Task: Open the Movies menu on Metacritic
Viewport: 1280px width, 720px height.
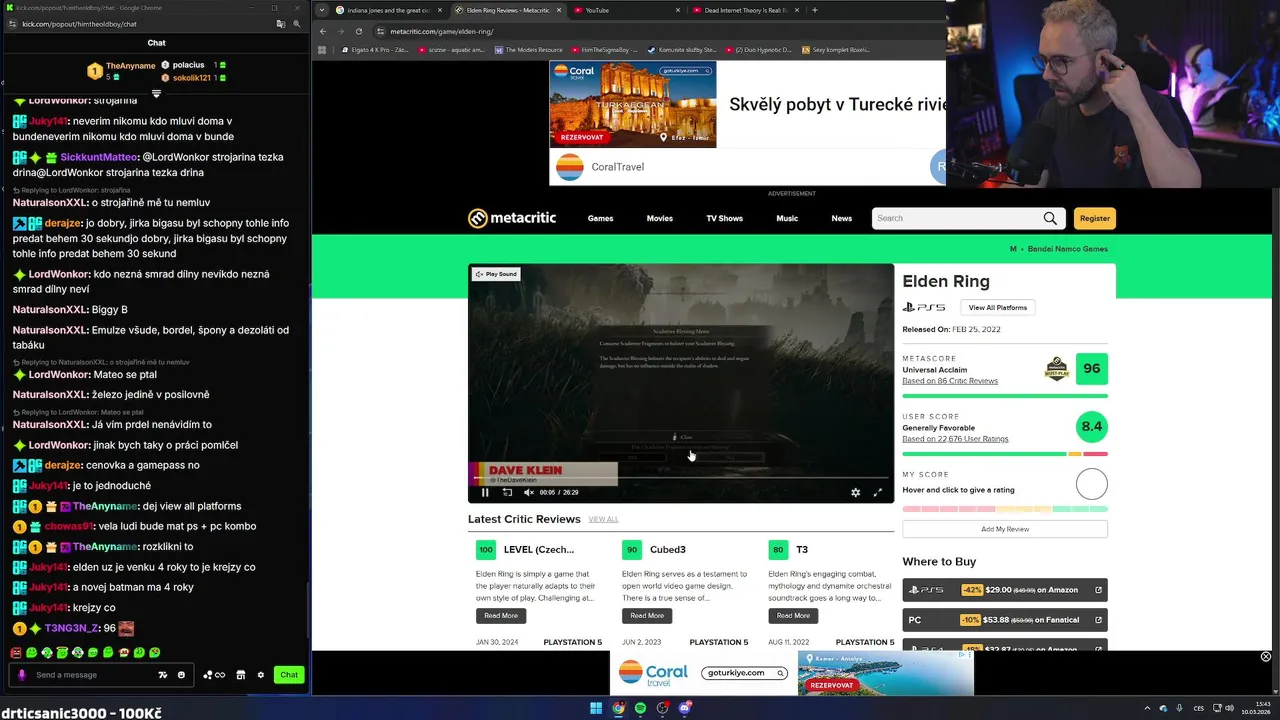Action: coord(659,218)
